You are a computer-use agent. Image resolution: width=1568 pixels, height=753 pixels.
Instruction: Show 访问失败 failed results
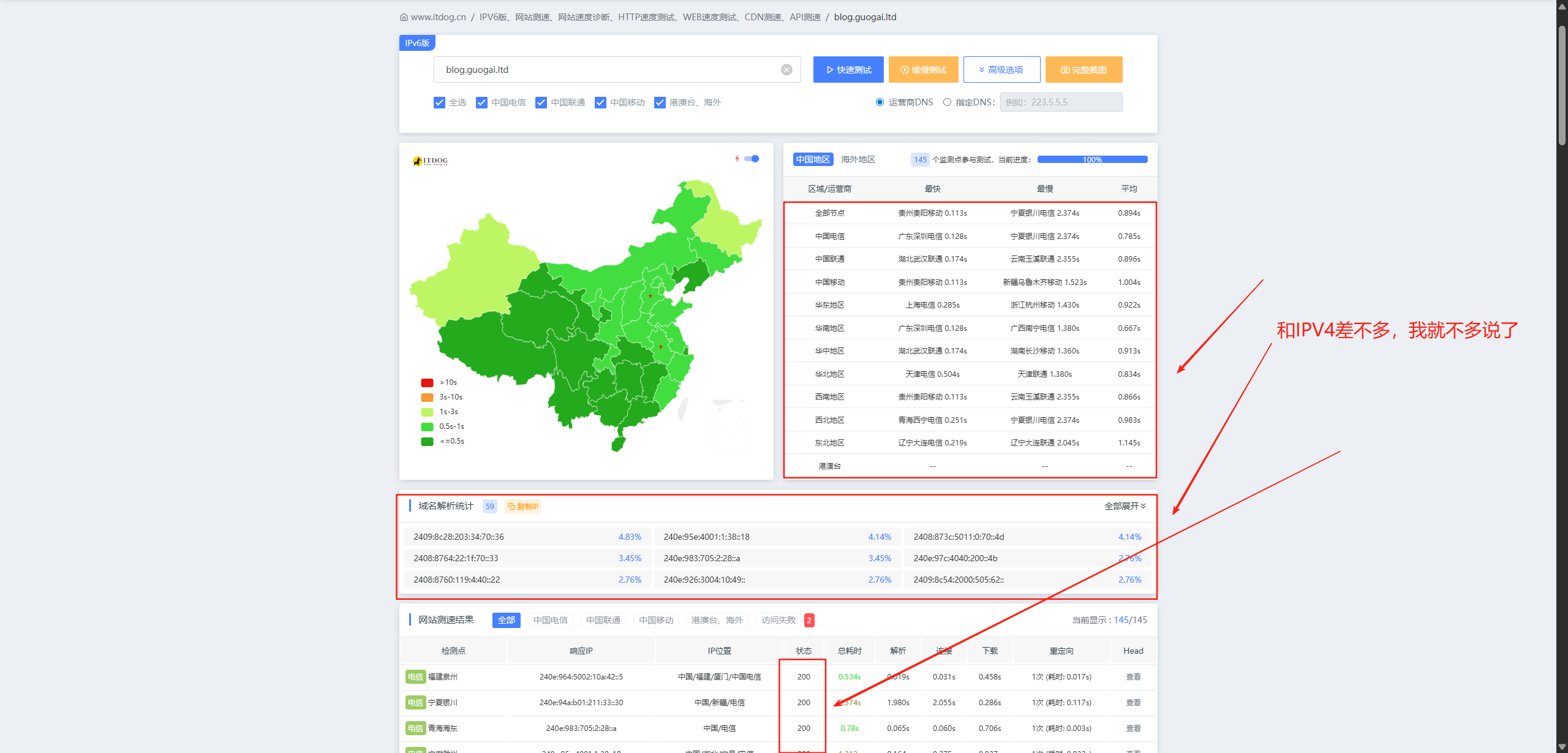tap(778, 620)
